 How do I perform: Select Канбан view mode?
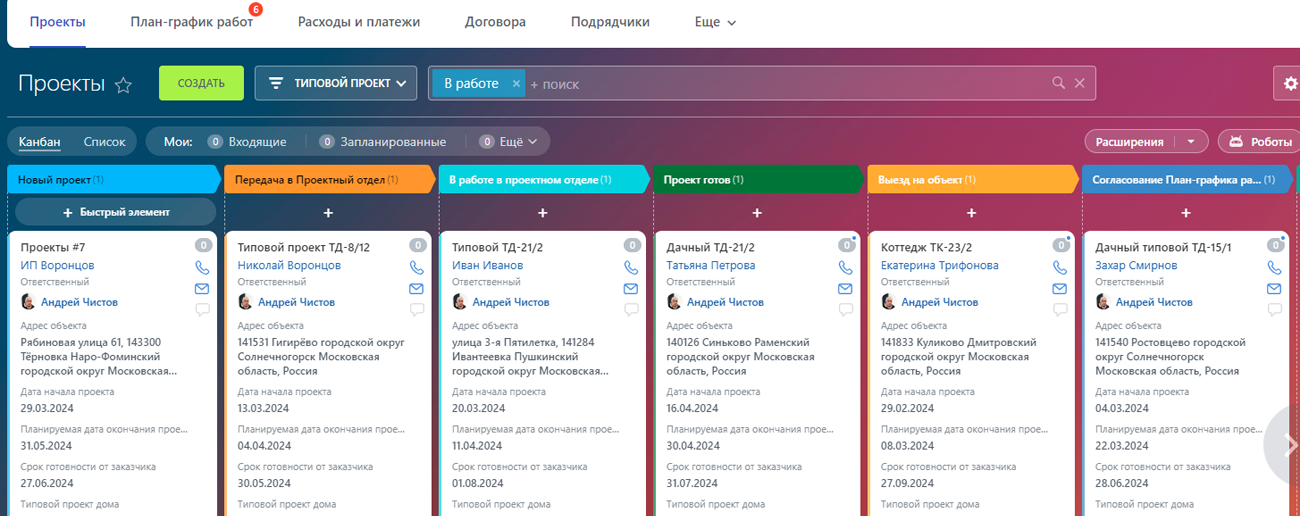pos(39,142)
